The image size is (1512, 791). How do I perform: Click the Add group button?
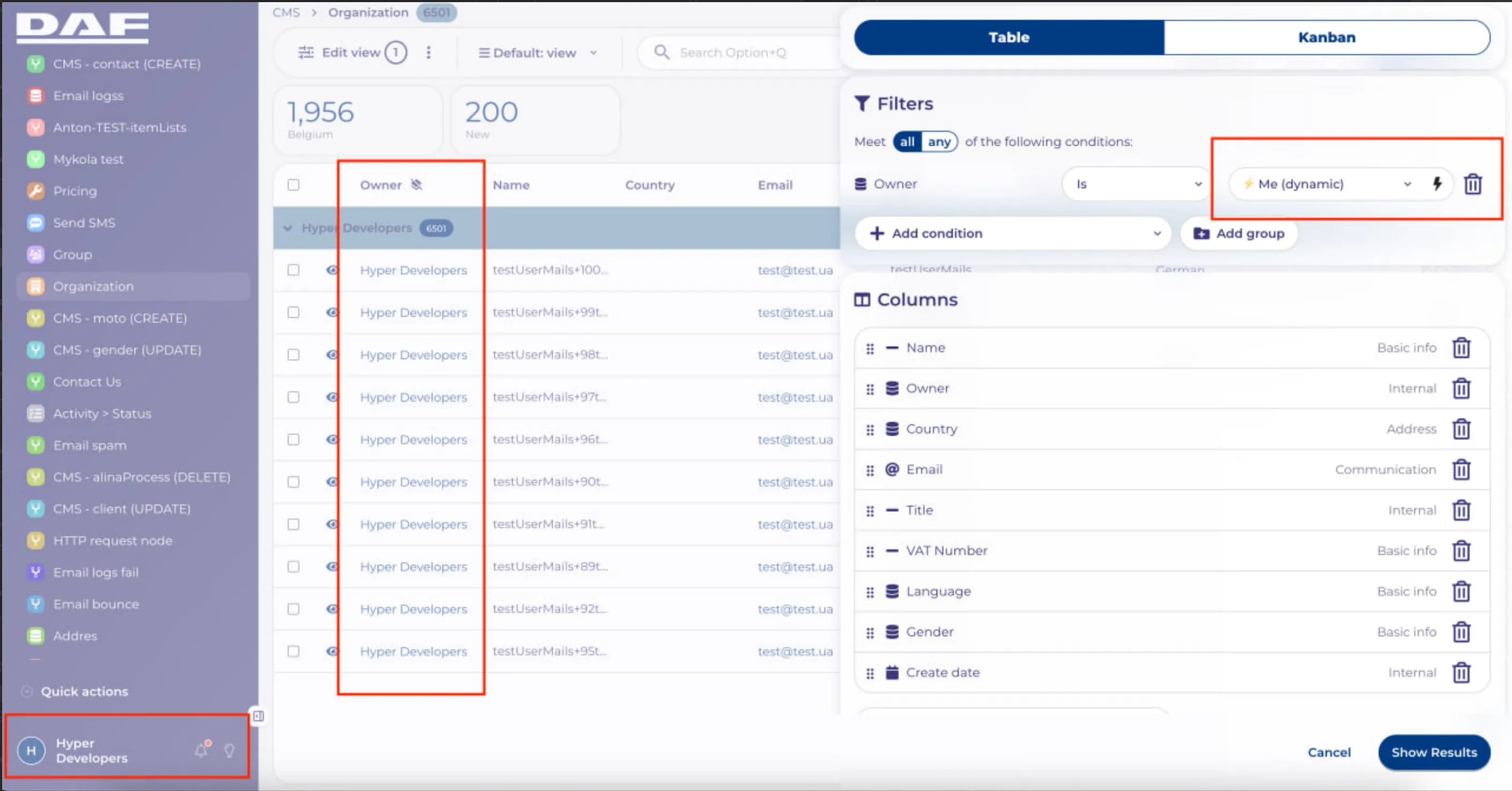pos(1239,234)
